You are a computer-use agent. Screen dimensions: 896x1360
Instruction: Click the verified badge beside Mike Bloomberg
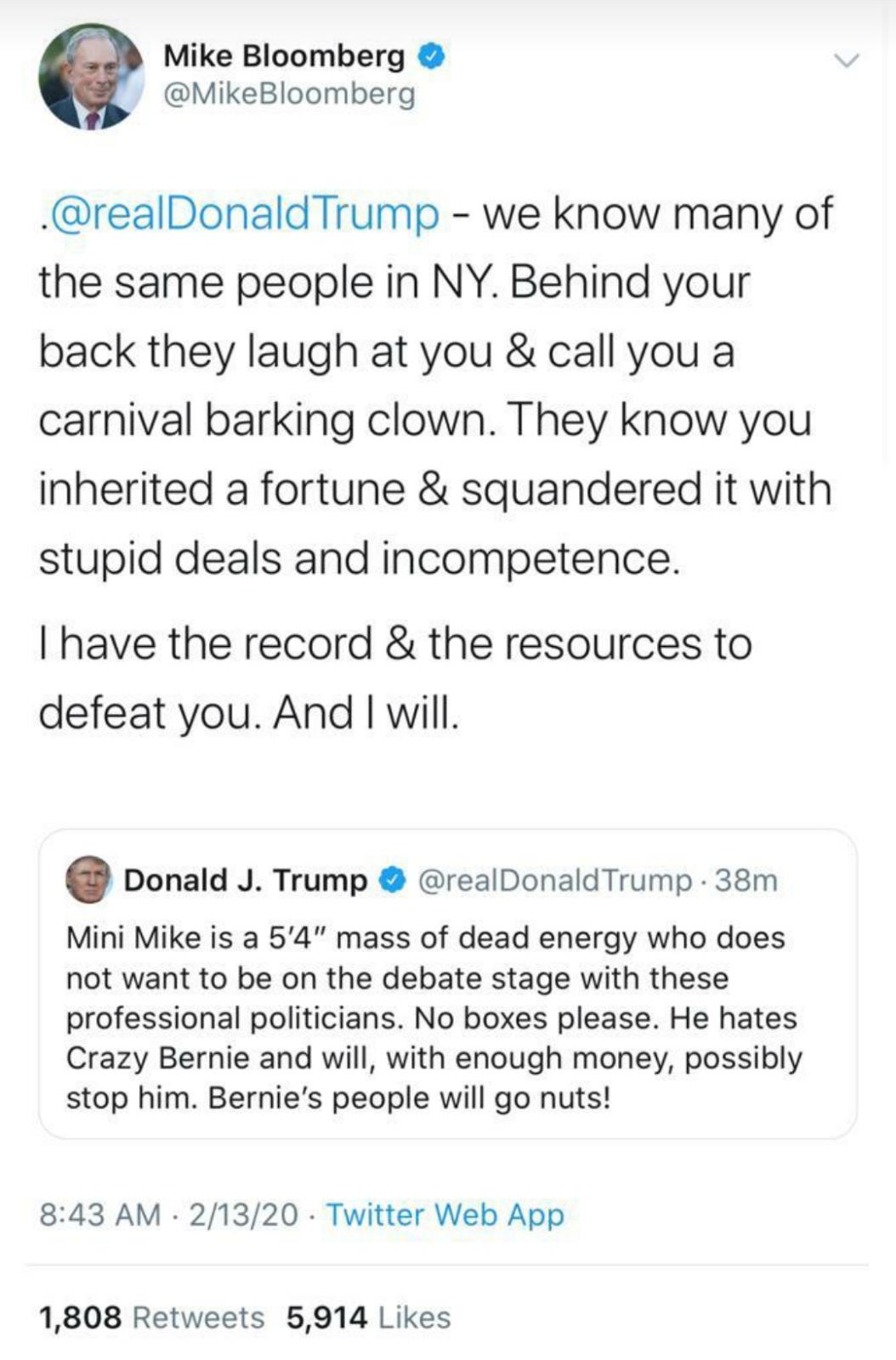coord(431,57)
